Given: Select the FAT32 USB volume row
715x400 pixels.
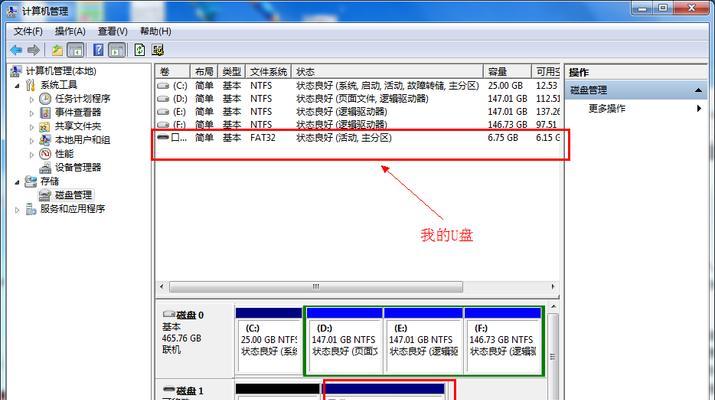Looking at the screenshot, I should 358,138.
